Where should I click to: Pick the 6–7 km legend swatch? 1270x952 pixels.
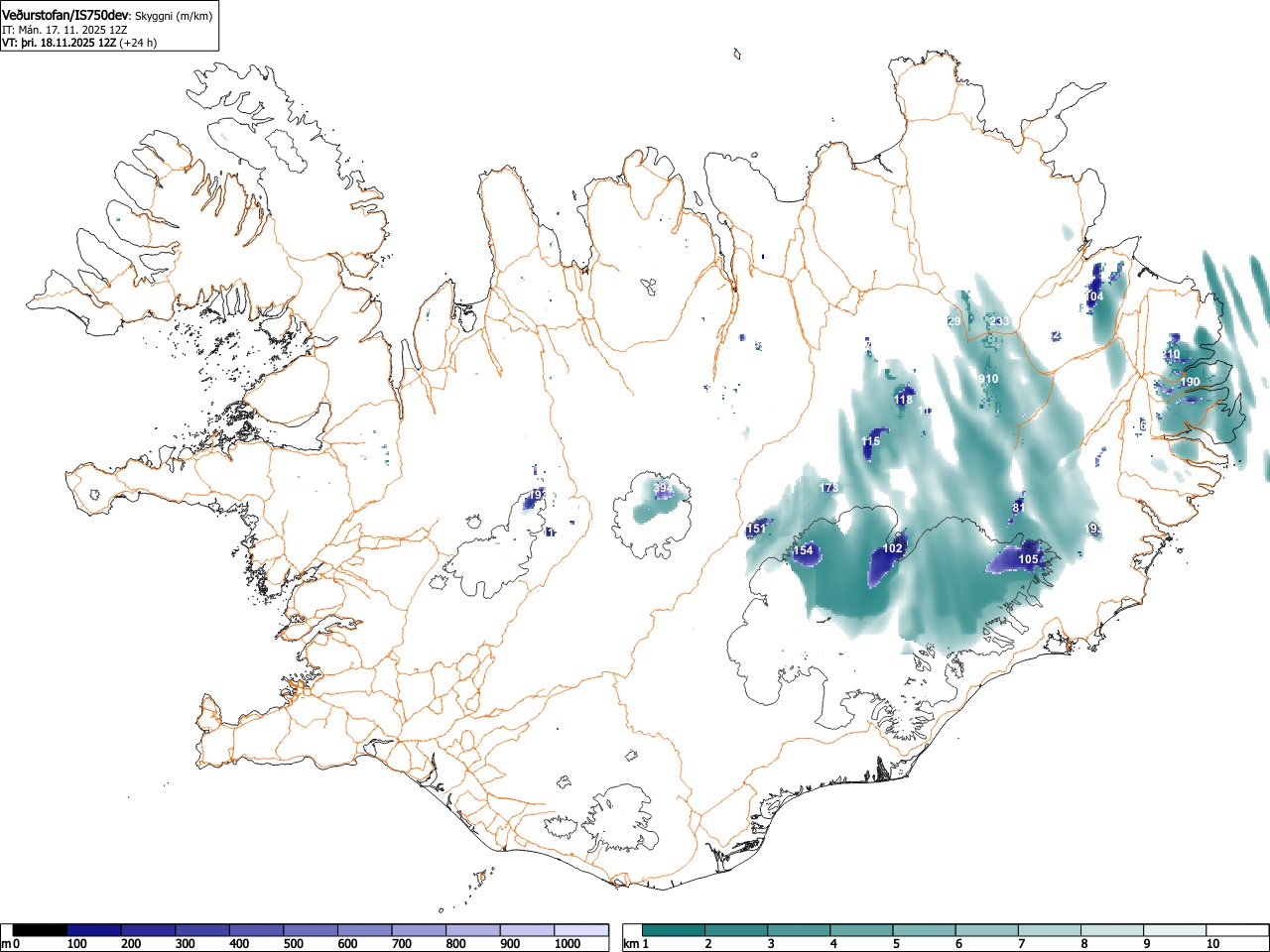[987, 930]
